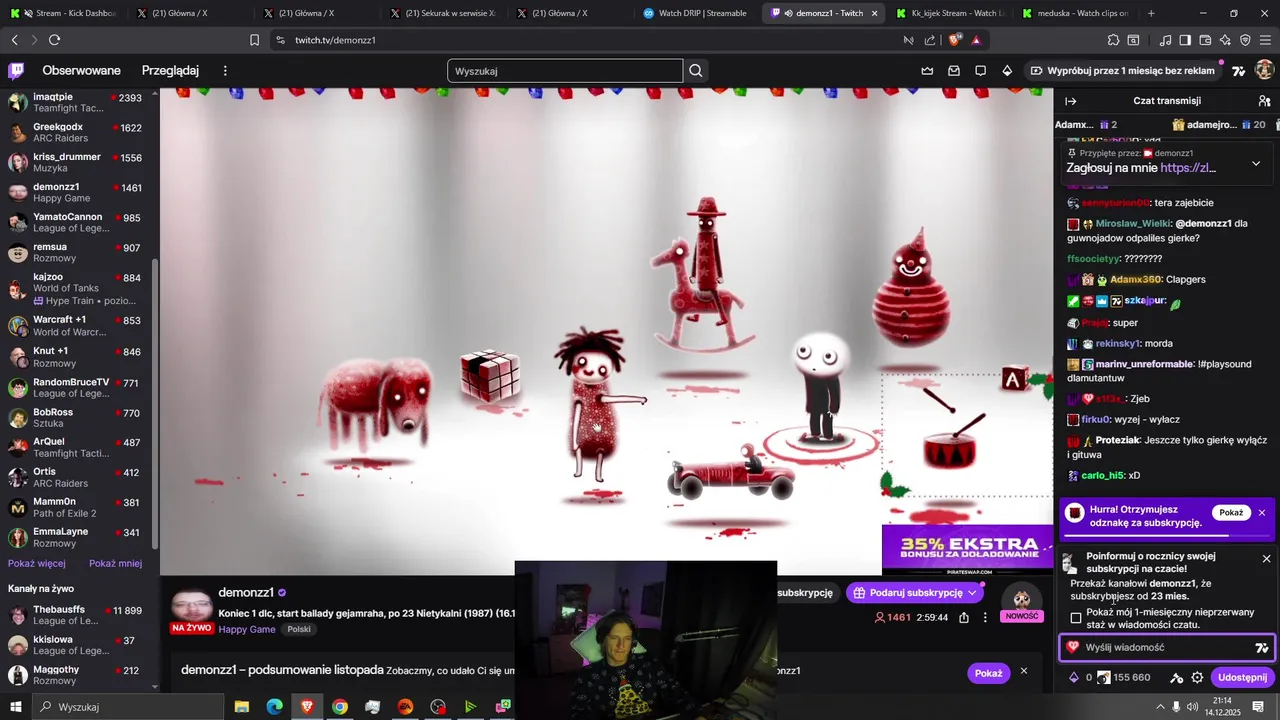Click Brave VPN shield icon
This screenshot has height=720, width=1280.
(x=1245, y=40)
